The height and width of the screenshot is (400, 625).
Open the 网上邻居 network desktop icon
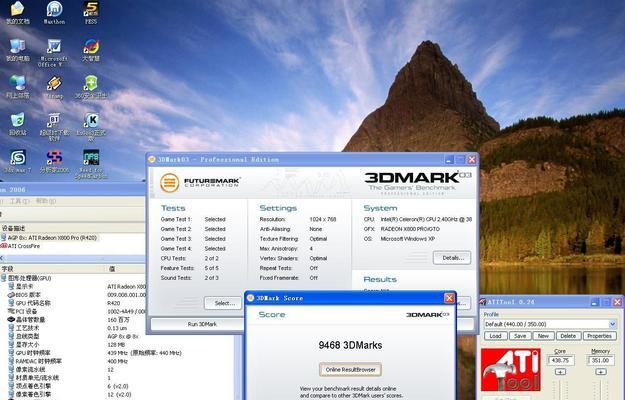pyautogui.click(x=17, y=87)
